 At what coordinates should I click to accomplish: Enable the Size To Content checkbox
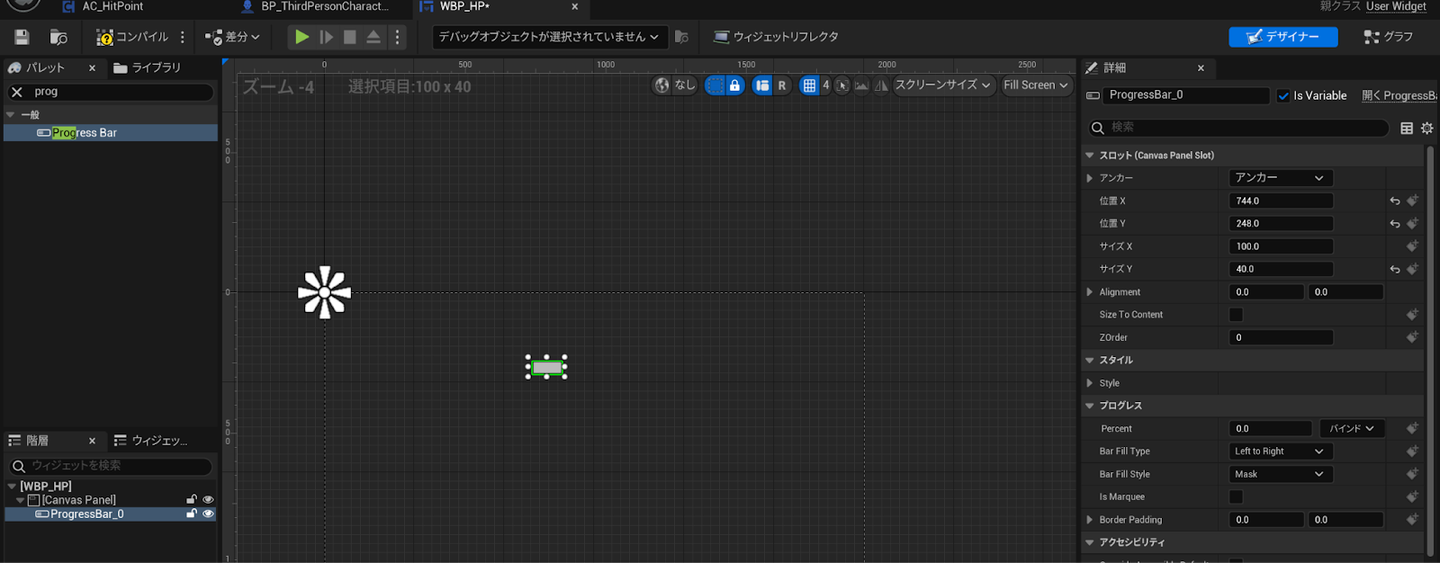point(1236,314)
